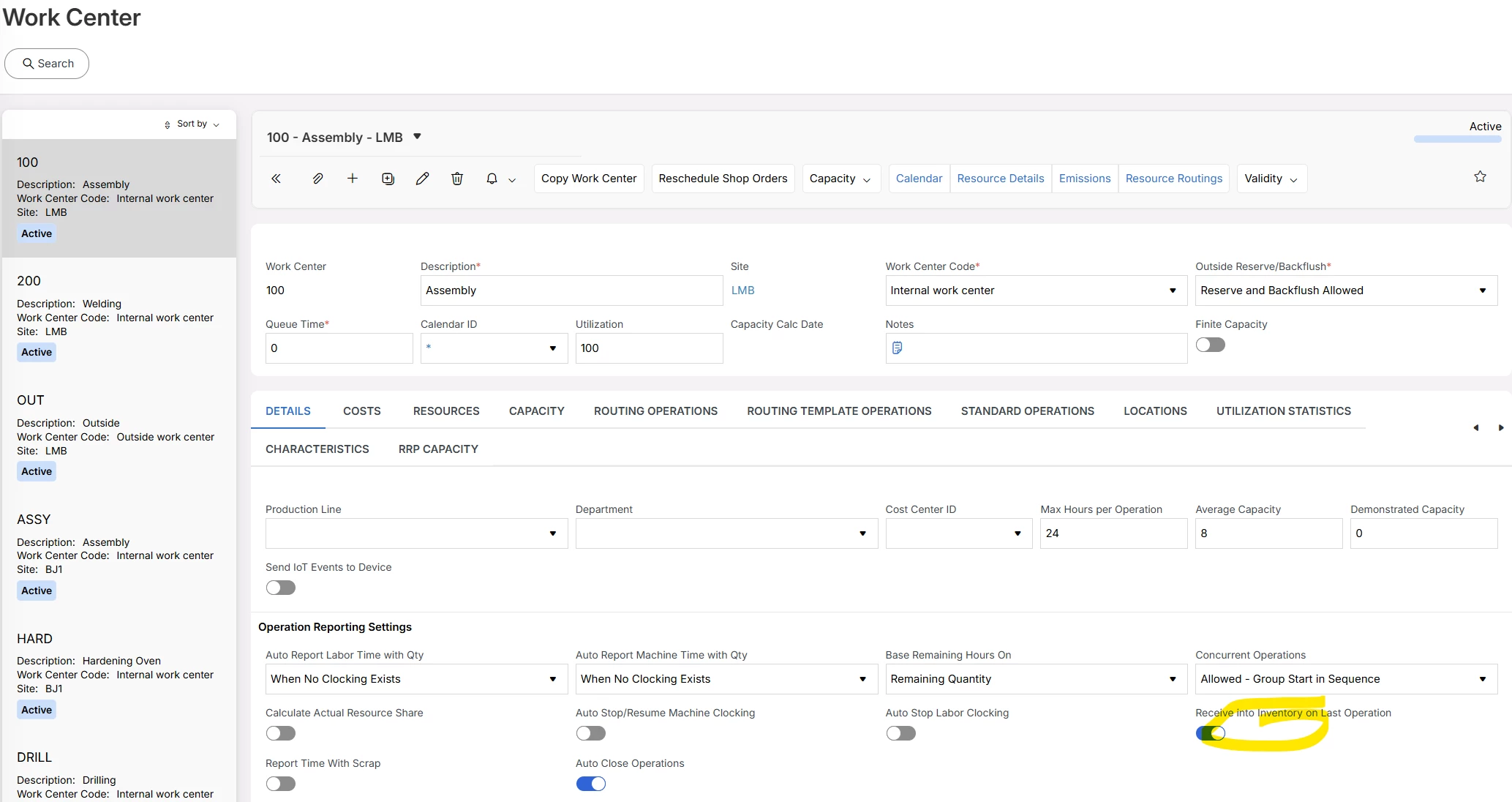1512x802 pixels.
Task: Turn off Auto Close Operations toggle
Action: (x=591, y=784)
